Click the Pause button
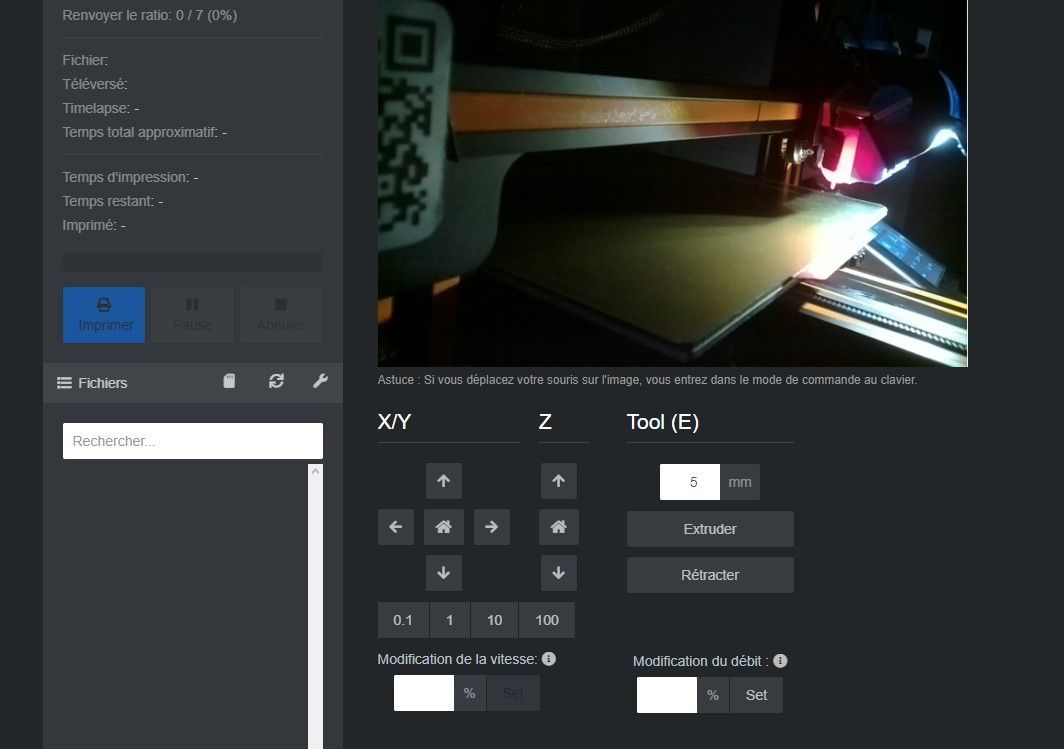The image size is (1064, 749). coord(193,315)
